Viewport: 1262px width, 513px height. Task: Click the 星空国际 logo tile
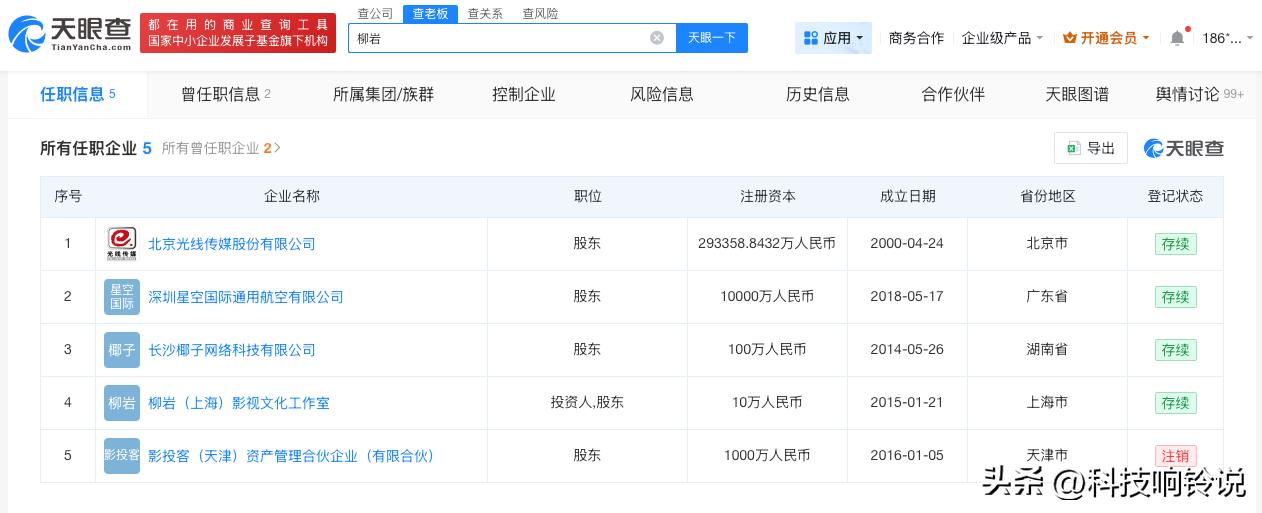pos(122,297)
